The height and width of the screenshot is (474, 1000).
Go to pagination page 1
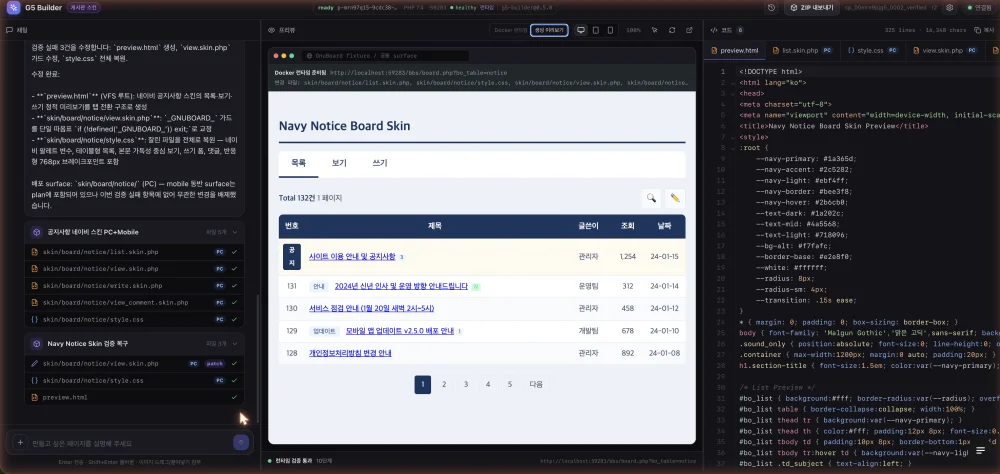[x=422, y=385]
